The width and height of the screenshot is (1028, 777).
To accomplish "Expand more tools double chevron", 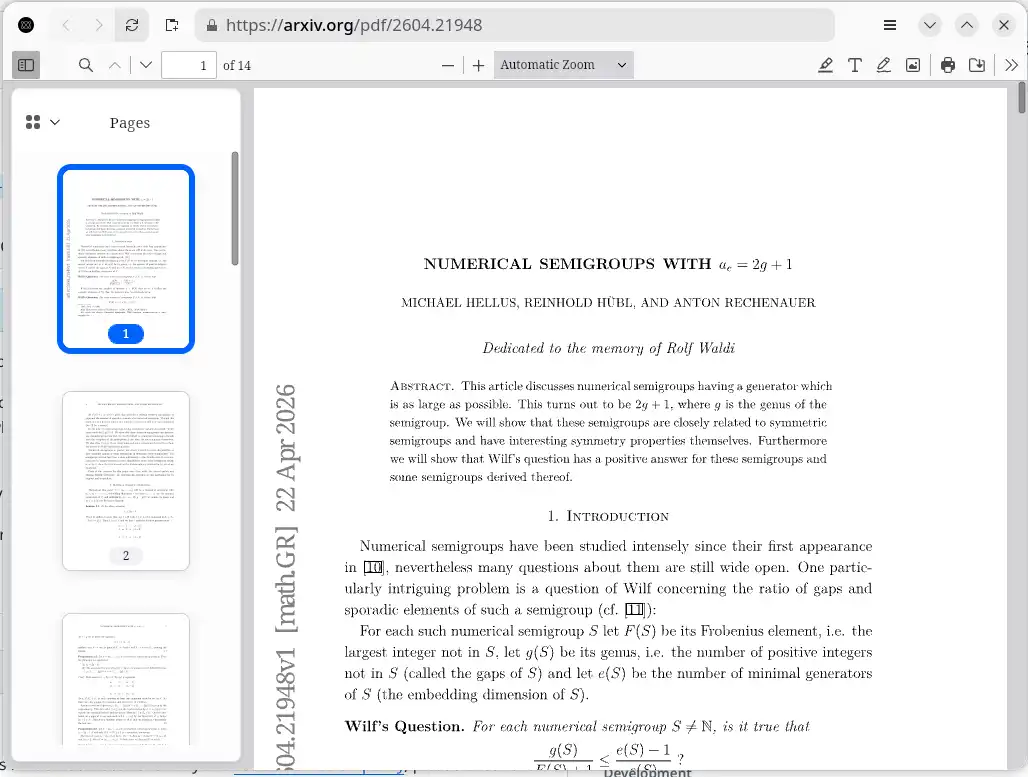I will [x=1012, y=65].
